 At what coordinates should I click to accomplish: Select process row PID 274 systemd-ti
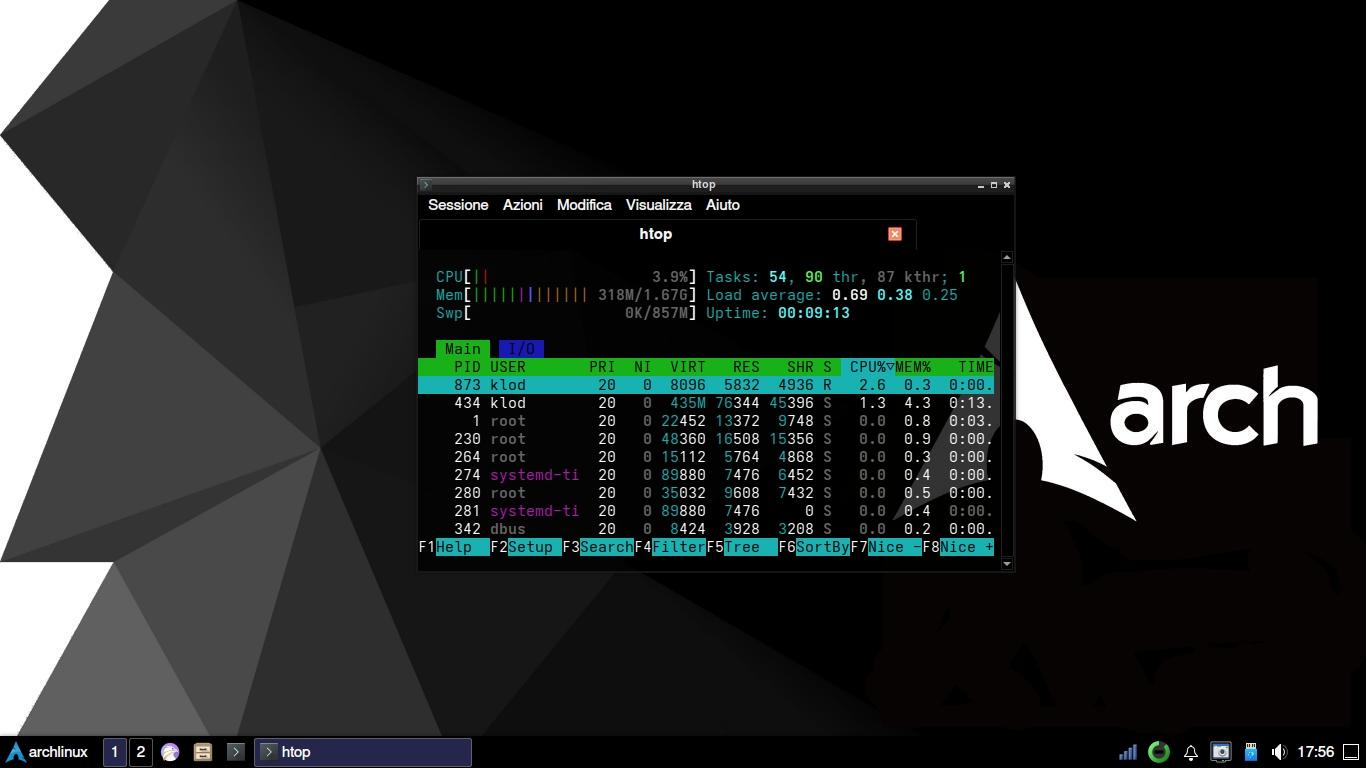(706, 475)
